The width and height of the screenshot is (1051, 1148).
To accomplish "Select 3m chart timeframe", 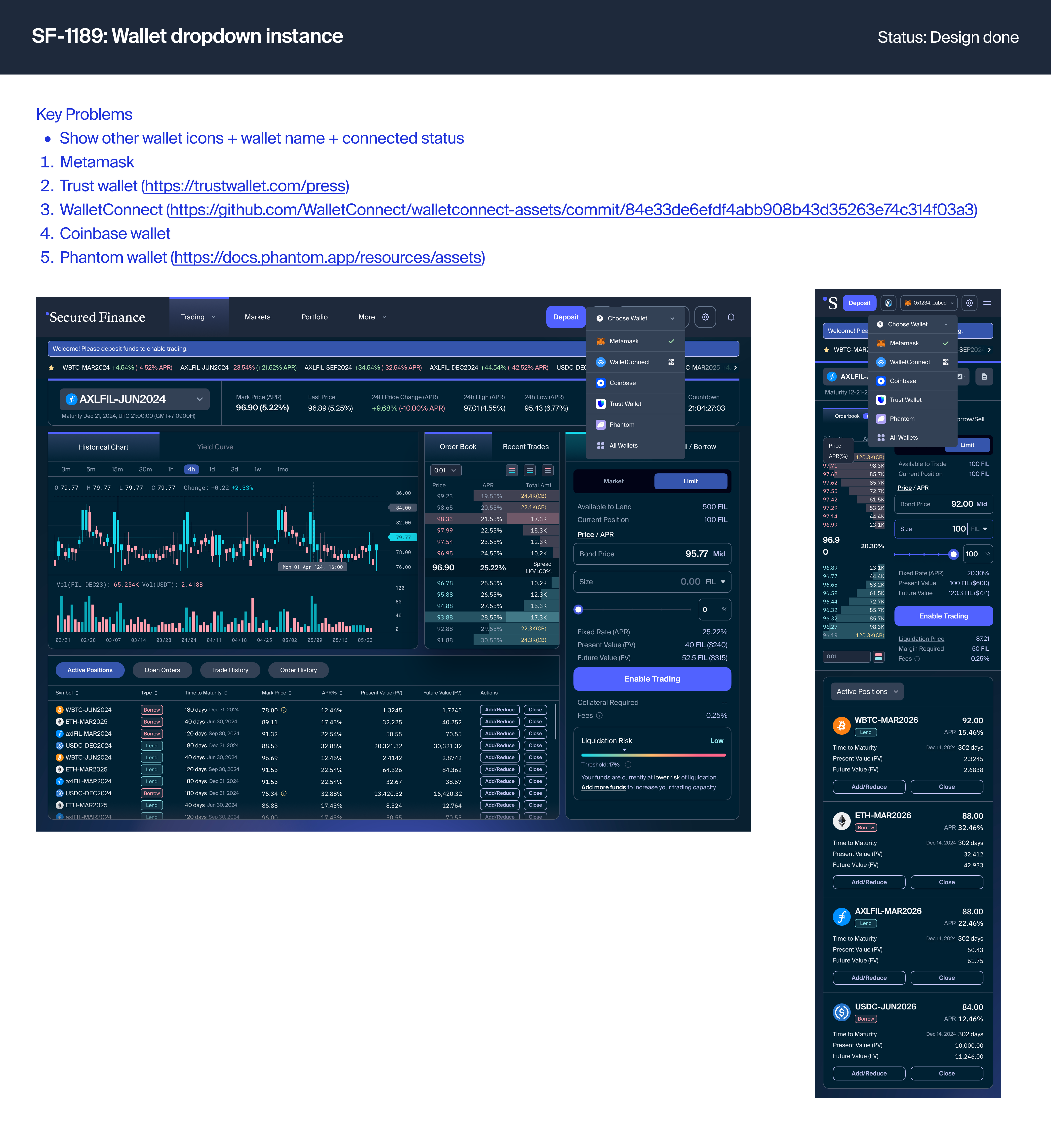I will pos(66,470).
